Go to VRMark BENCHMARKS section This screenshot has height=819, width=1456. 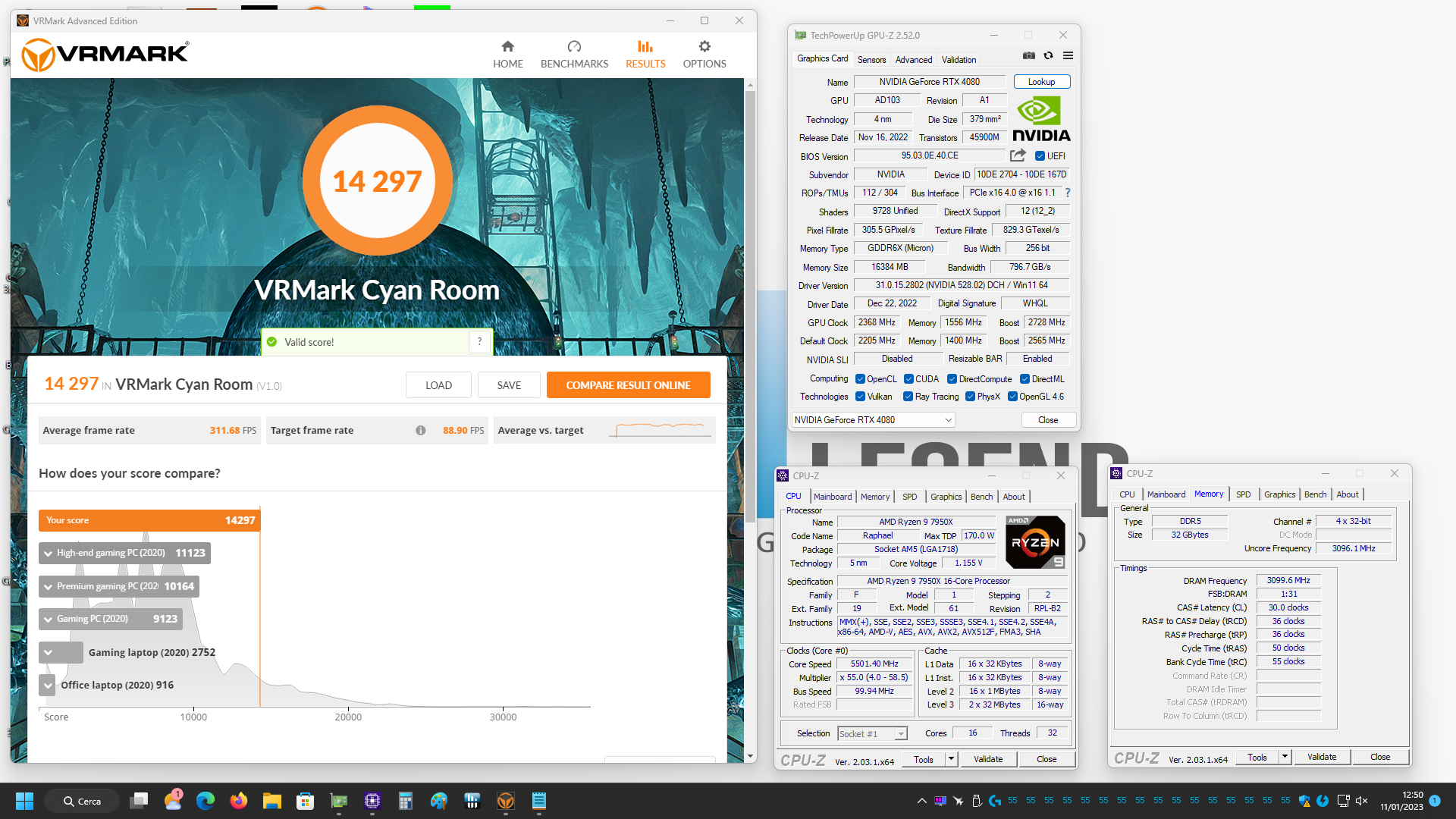(x=574, y=55)
